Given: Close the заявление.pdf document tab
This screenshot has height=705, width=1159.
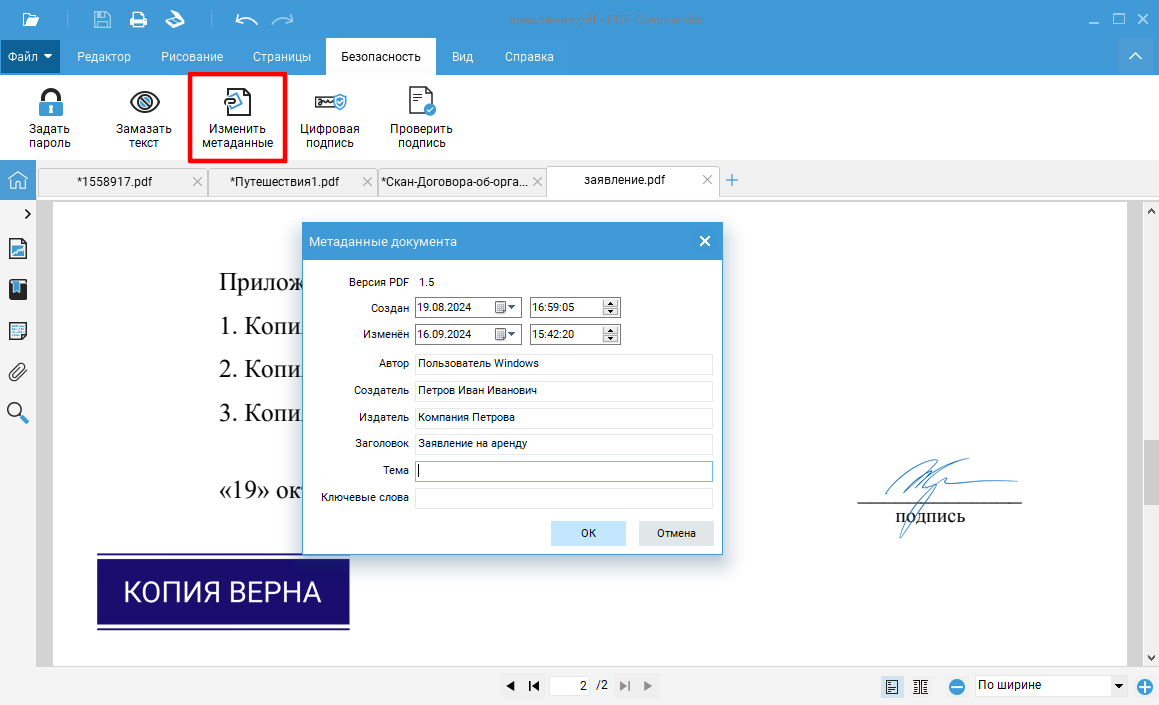Looking at the screenshot, I should pyautogui.click(x=707, y=180).
